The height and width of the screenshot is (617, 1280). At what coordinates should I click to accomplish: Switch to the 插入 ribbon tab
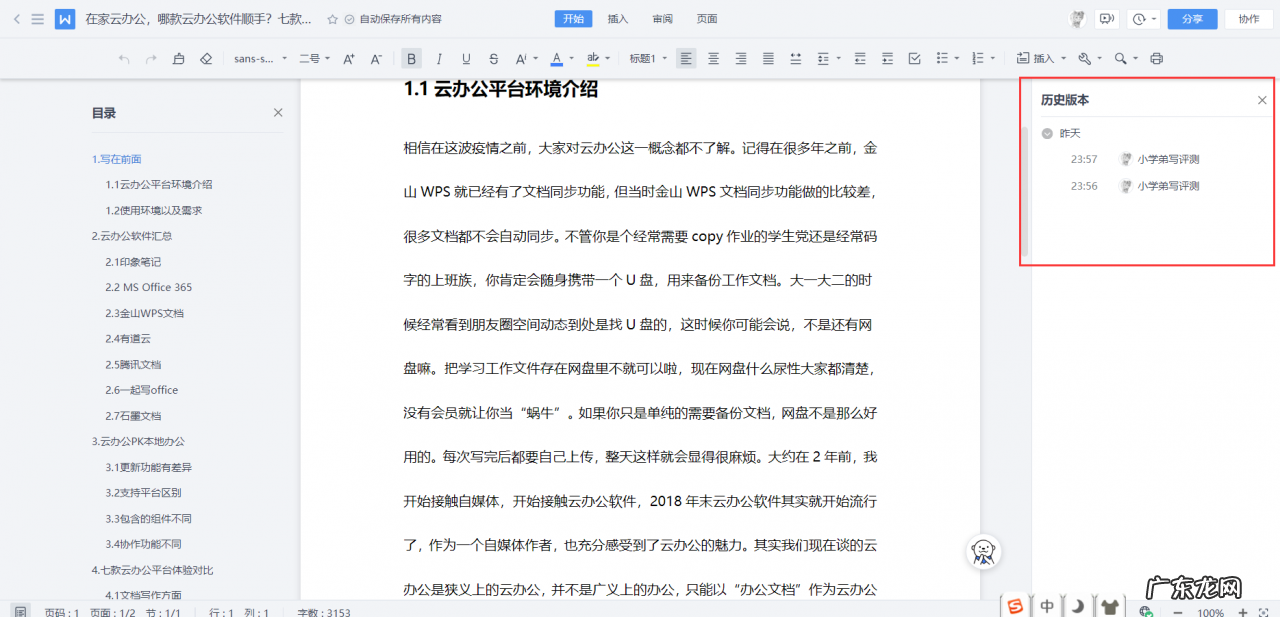tap(616, 18)
